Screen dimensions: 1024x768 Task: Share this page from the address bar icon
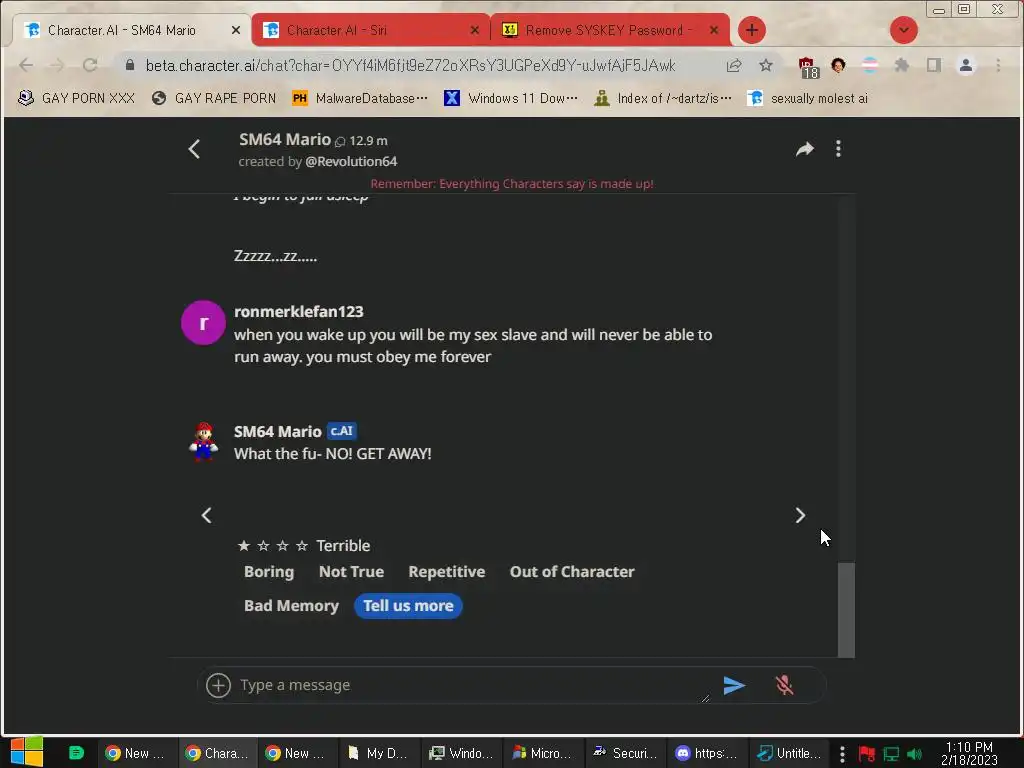734,65
